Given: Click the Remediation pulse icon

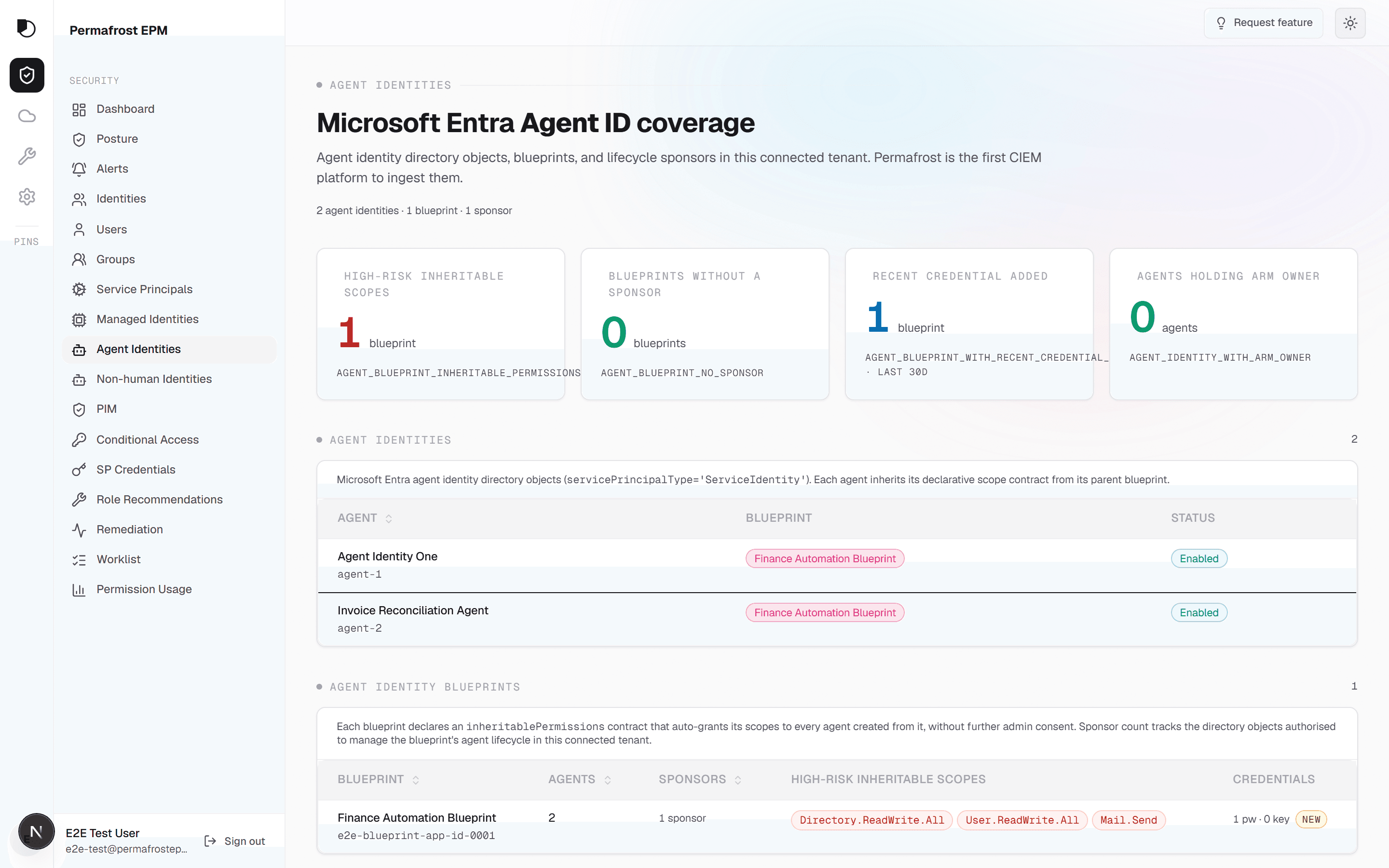Looking at the screenshot, I should click(79, 530).
